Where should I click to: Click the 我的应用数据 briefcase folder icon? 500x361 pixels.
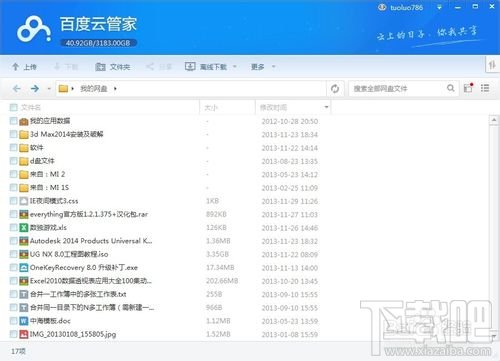click(24, 121)
